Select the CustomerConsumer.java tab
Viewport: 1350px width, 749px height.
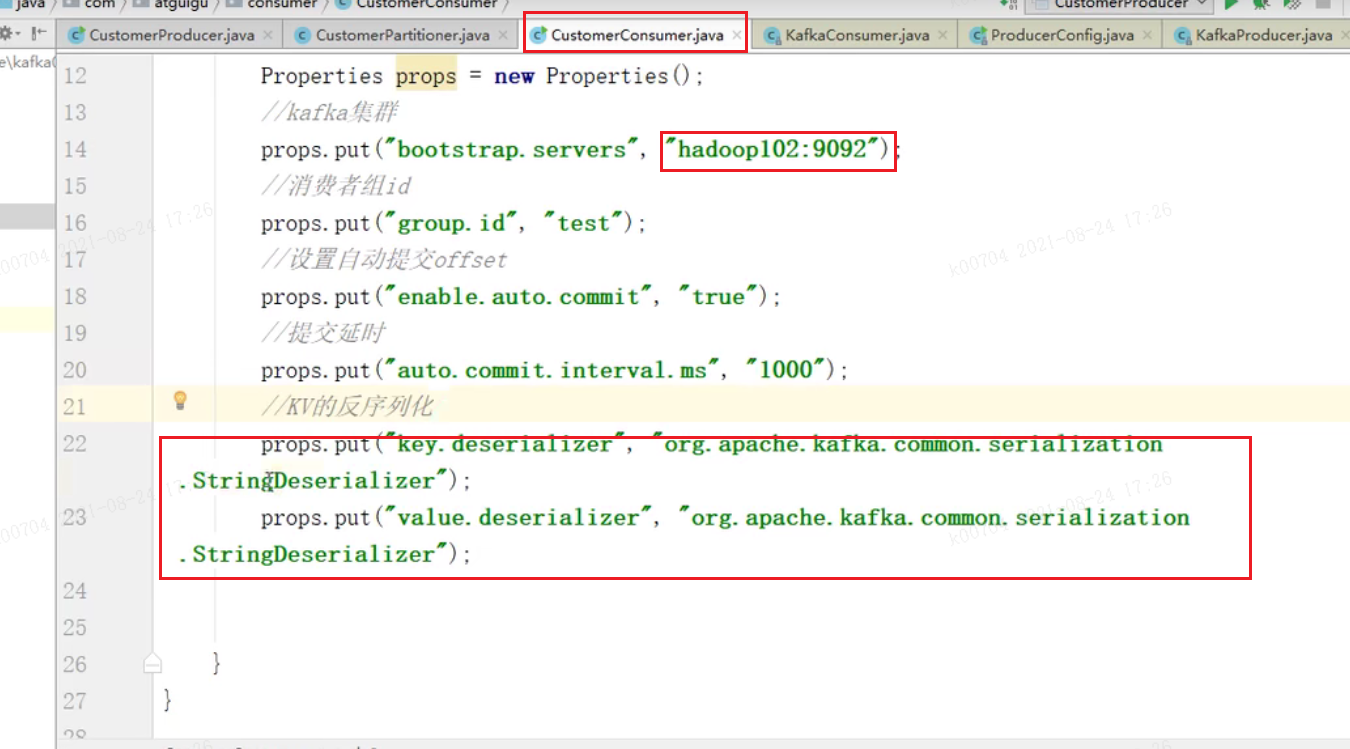(x=637, y=35)
